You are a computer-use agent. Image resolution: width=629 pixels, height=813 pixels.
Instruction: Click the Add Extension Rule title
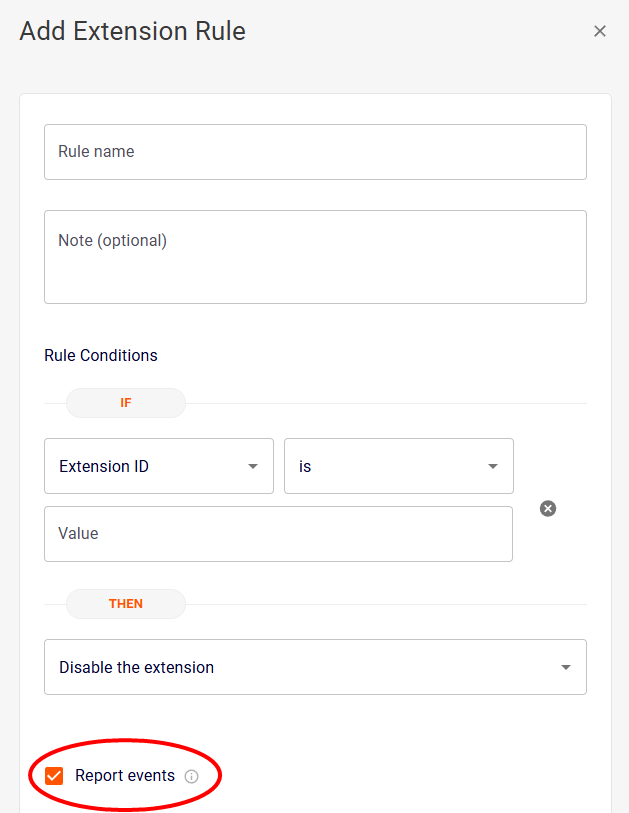click(x=133, y=31)
